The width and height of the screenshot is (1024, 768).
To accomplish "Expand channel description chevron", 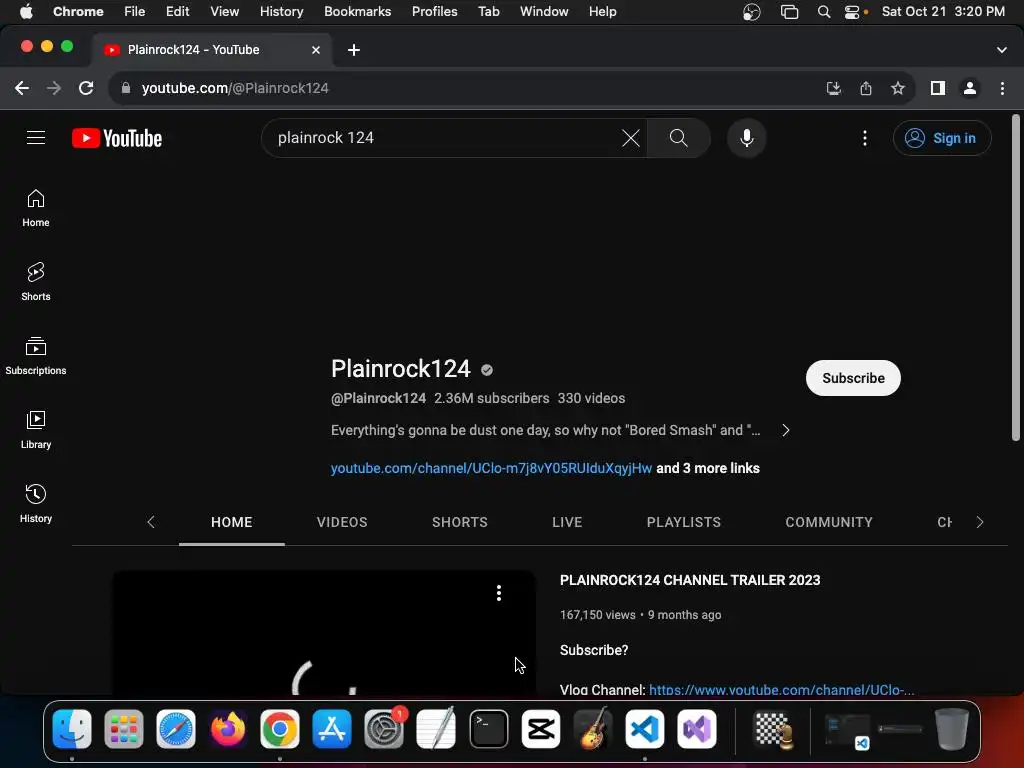I will point(786,430).
